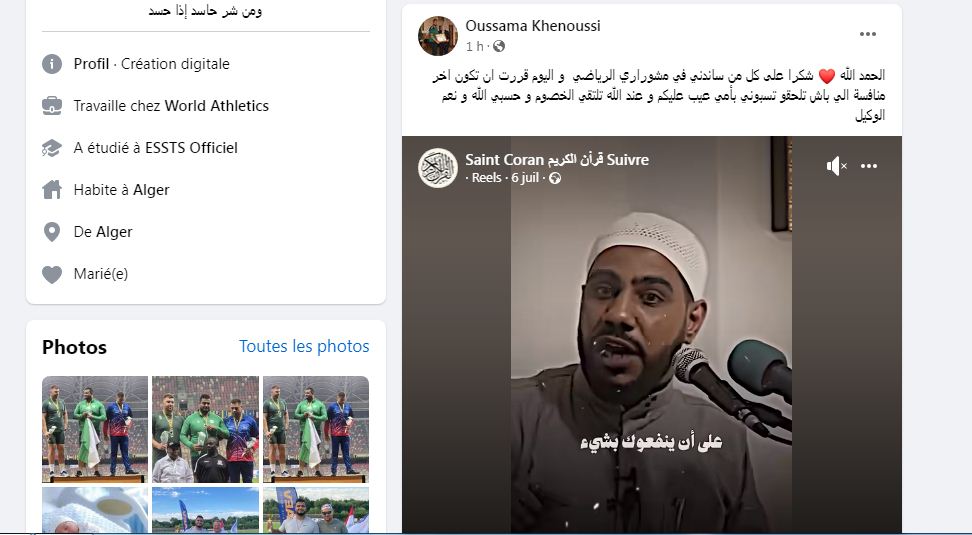Open post options three-dot menu
This screenshot has width=972, height=535.
click(868, 34)
